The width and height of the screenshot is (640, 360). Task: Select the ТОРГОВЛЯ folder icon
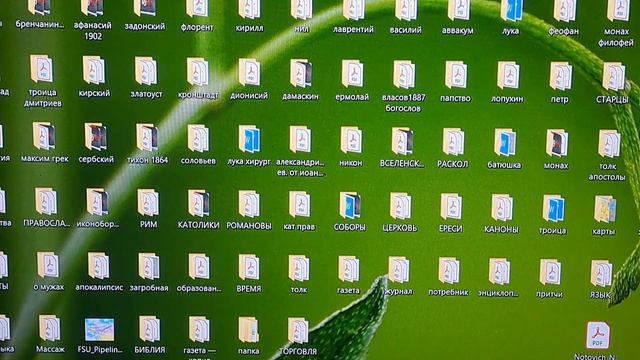[x=298, y=331]
